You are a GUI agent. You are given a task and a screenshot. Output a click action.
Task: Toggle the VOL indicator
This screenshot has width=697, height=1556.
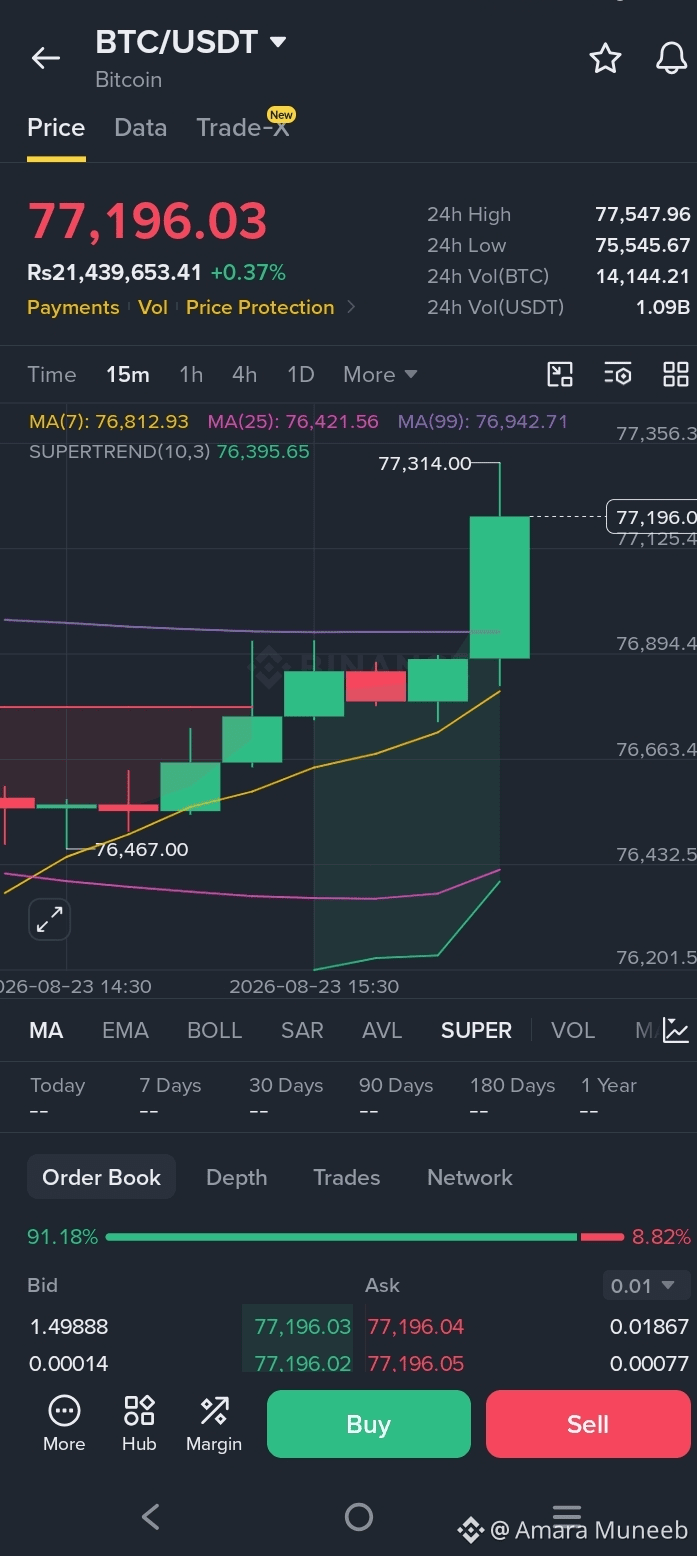[x=573, y=1030]
